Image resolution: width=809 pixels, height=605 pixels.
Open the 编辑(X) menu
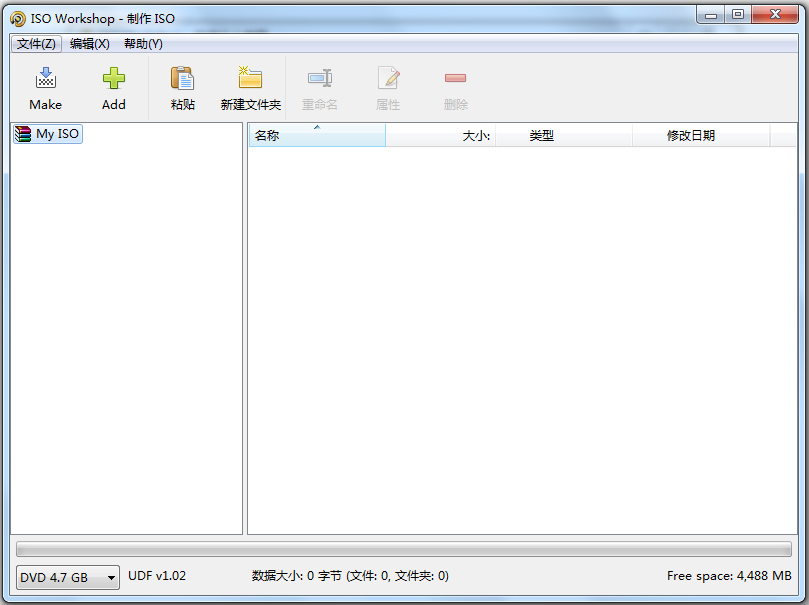[90, 44]
